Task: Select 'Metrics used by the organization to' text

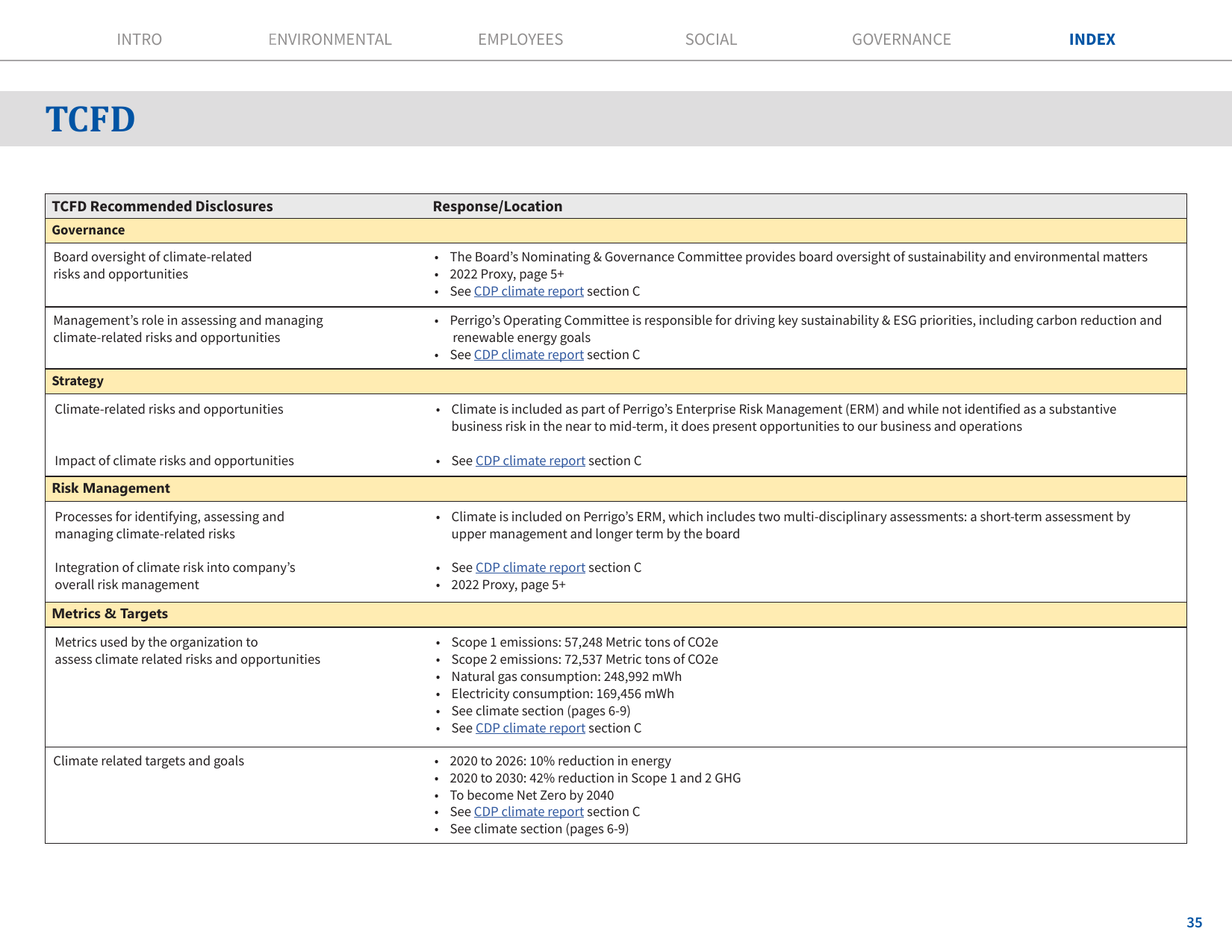Action: [156, 642]
